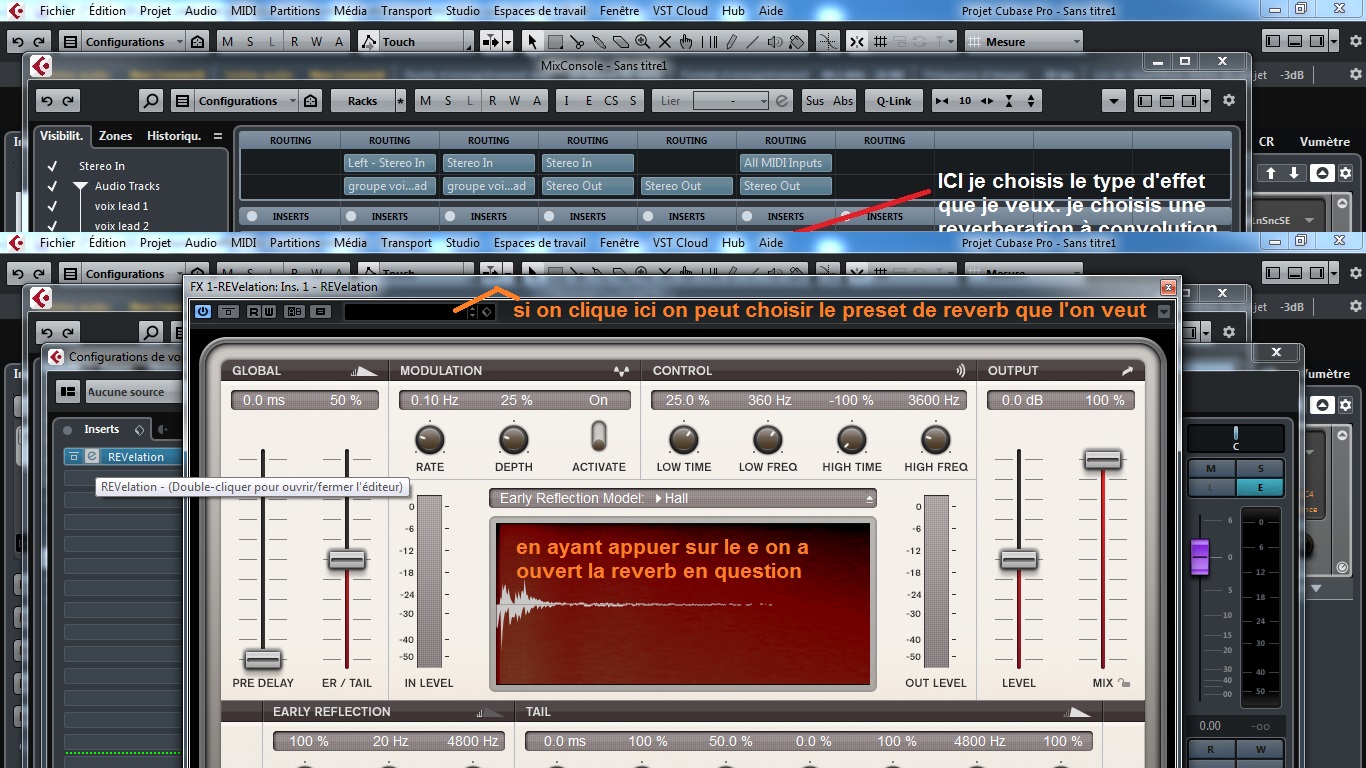Click the bypass icon right of REVelation power button
The height and width of the screenshot is (768, 1366).
coord(229,312)
